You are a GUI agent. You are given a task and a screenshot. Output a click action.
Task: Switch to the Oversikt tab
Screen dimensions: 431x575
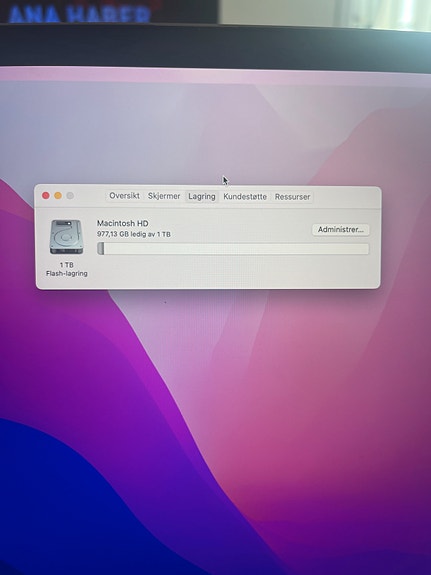tap(124, 196)
